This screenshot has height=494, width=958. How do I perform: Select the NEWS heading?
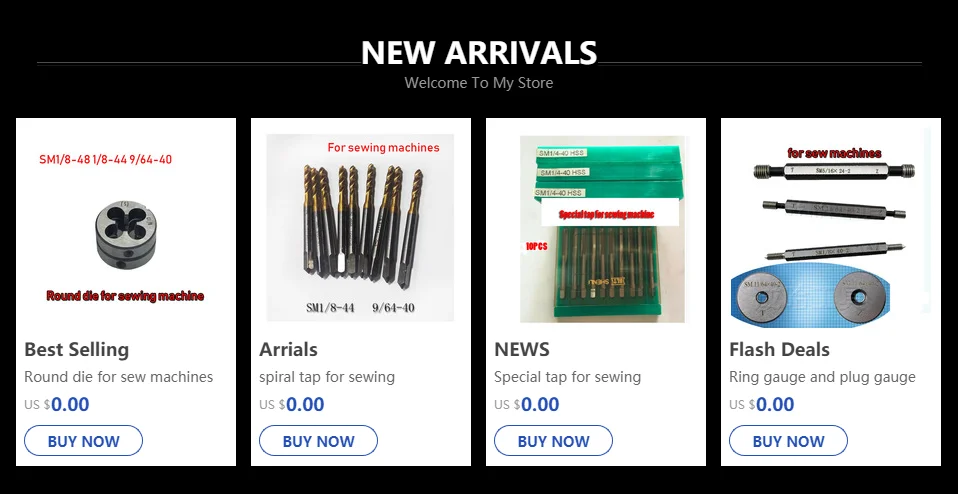[522, 350]
